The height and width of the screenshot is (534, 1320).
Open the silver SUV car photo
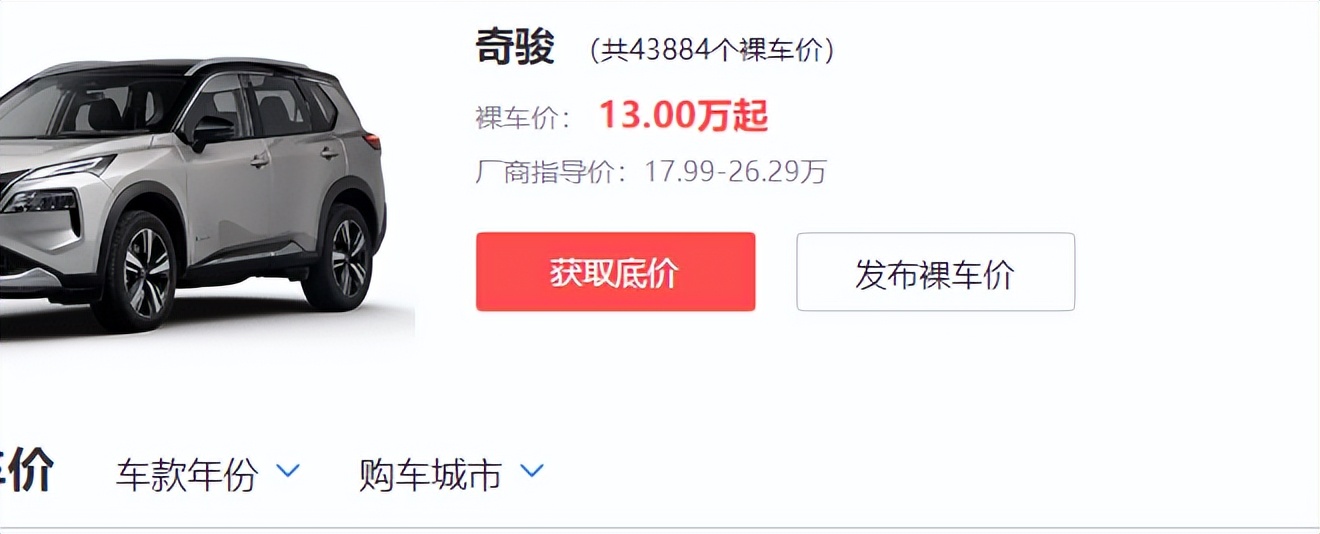point(193,195)
